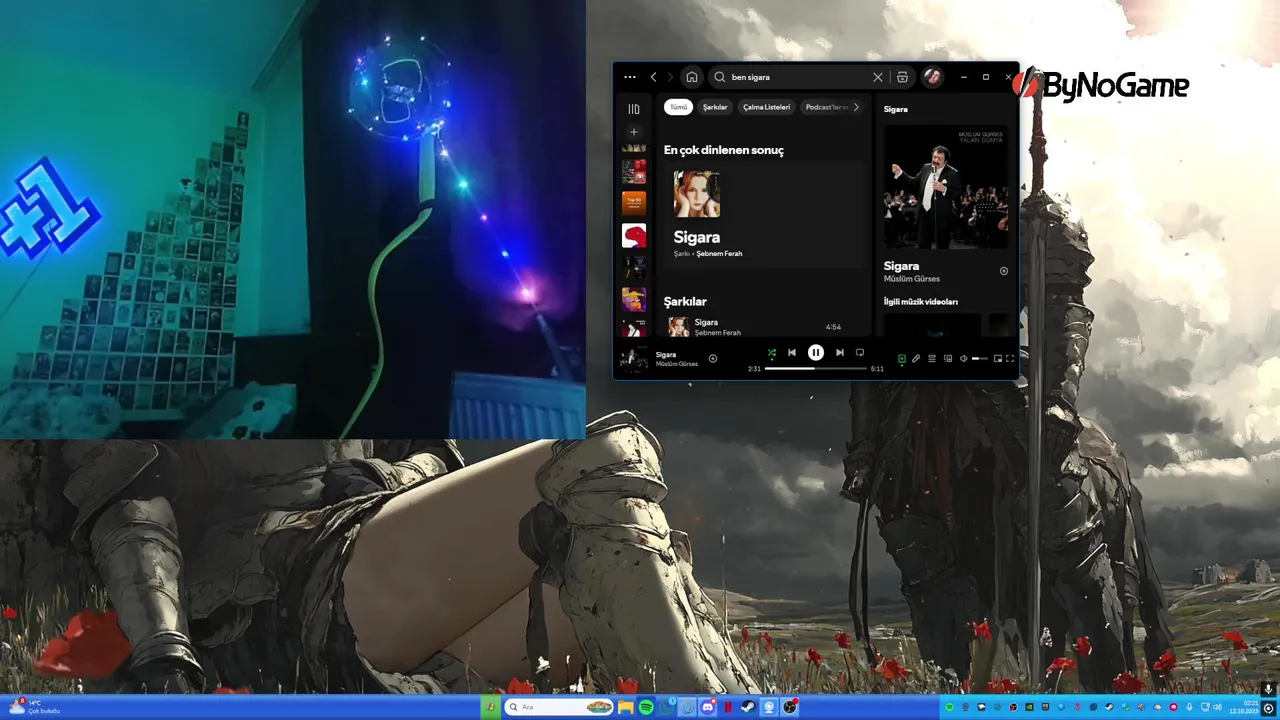
Task: Open the Windows Start button
Action: point(490,707)
